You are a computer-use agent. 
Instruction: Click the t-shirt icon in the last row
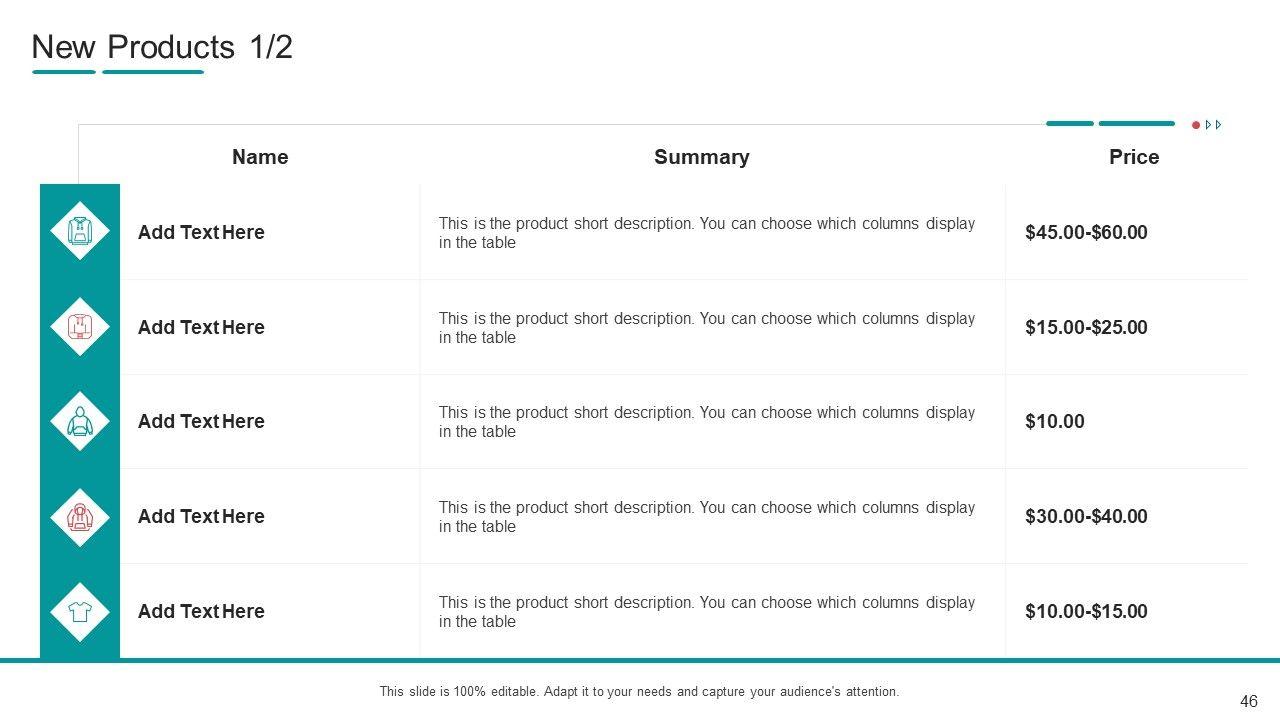[80, 611]
